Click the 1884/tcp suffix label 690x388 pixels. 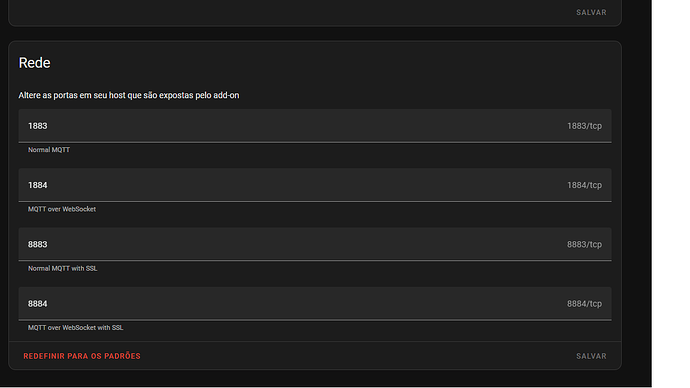click(x=584, y=185)
